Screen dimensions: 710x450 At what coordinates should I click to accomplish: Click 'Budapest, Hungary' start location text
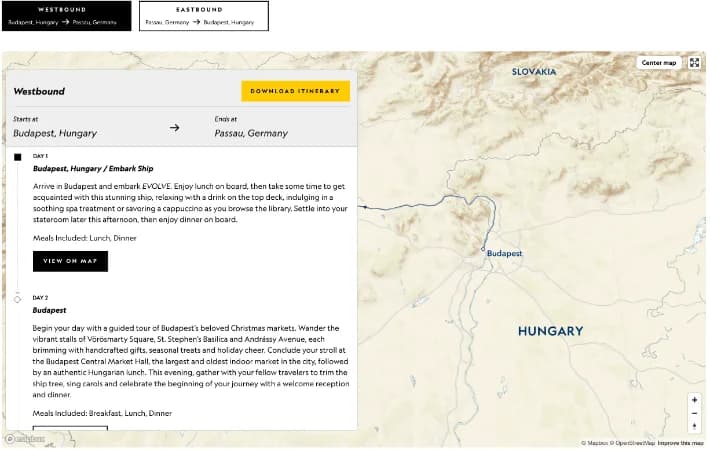(x=55, y=134)
